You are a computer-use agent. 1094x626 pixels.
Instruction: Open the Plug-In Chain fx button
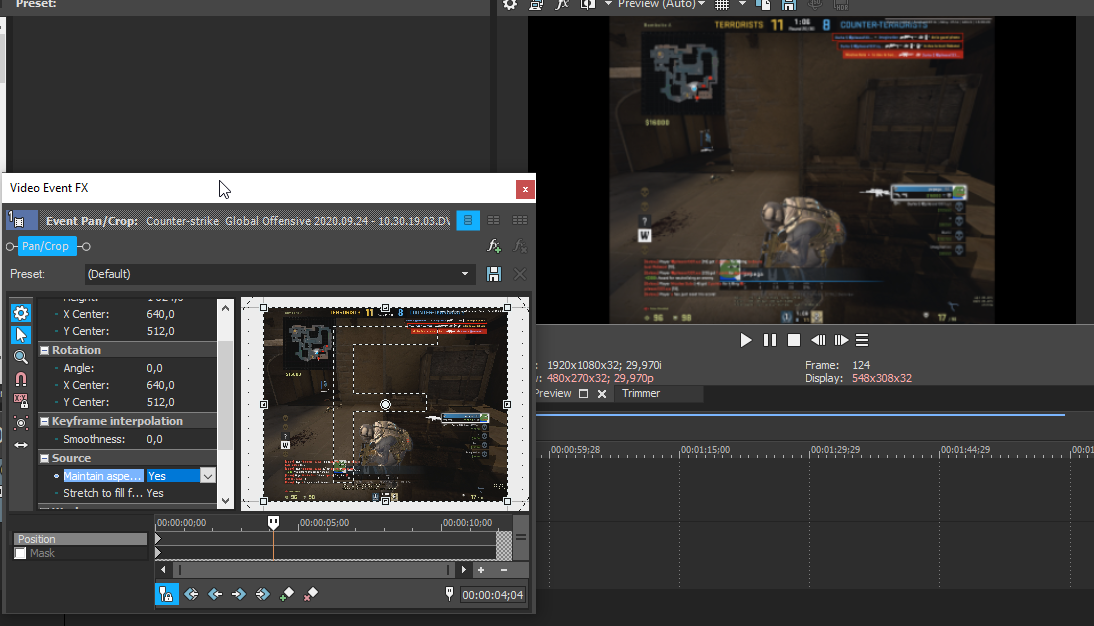tap(494, 246)
